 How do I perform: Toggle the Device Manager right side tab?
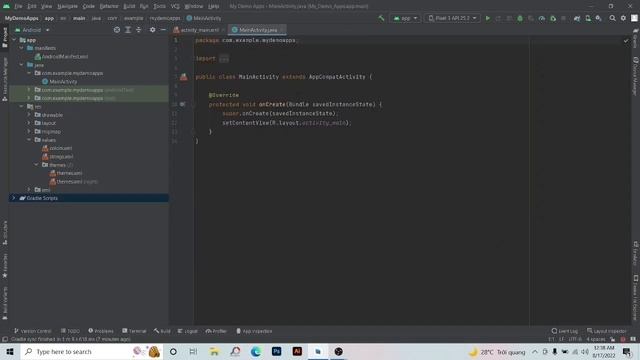coord(636,76)
